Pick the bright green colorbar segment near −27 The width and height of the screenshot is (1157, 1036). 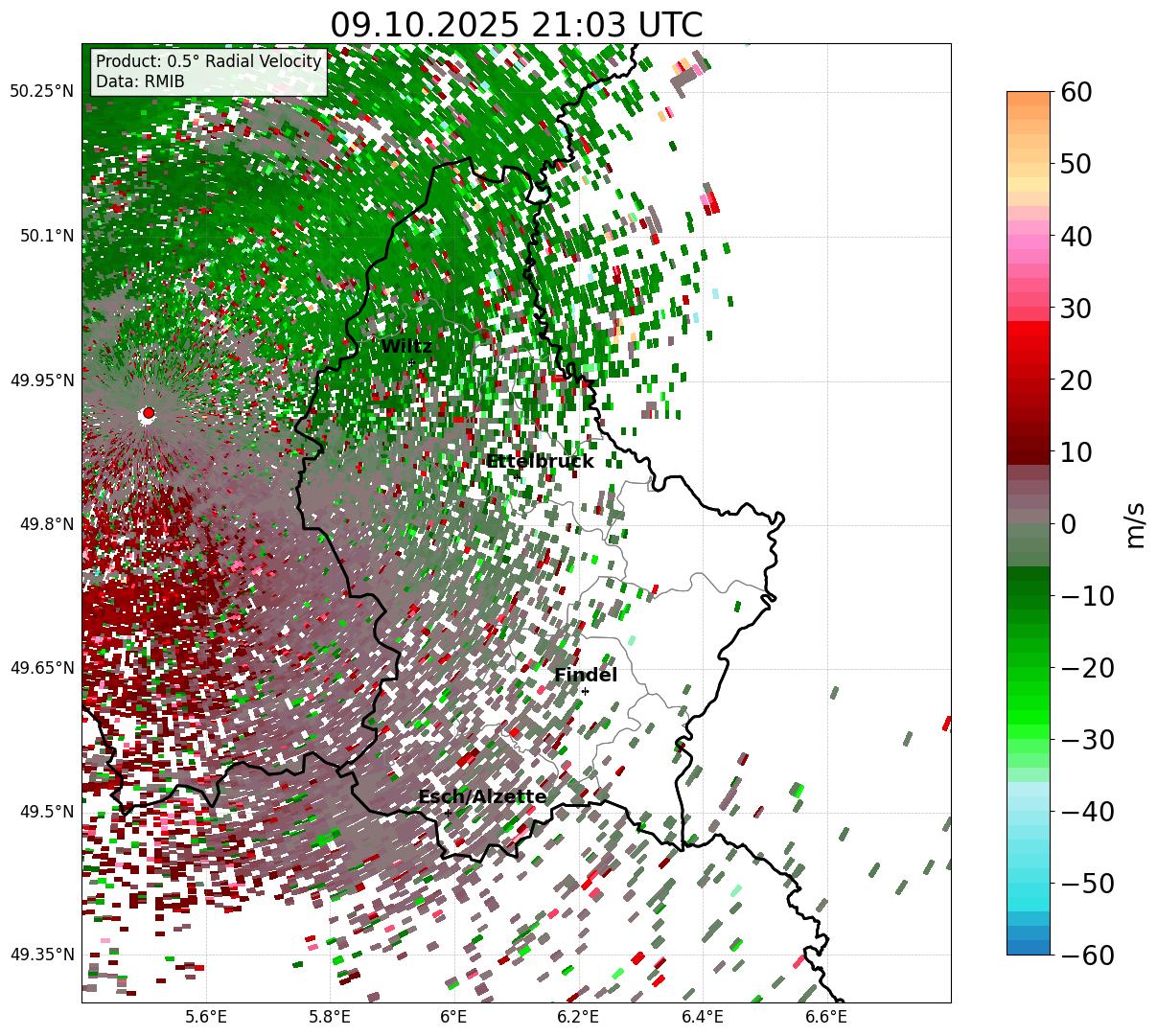[1029, 717]
